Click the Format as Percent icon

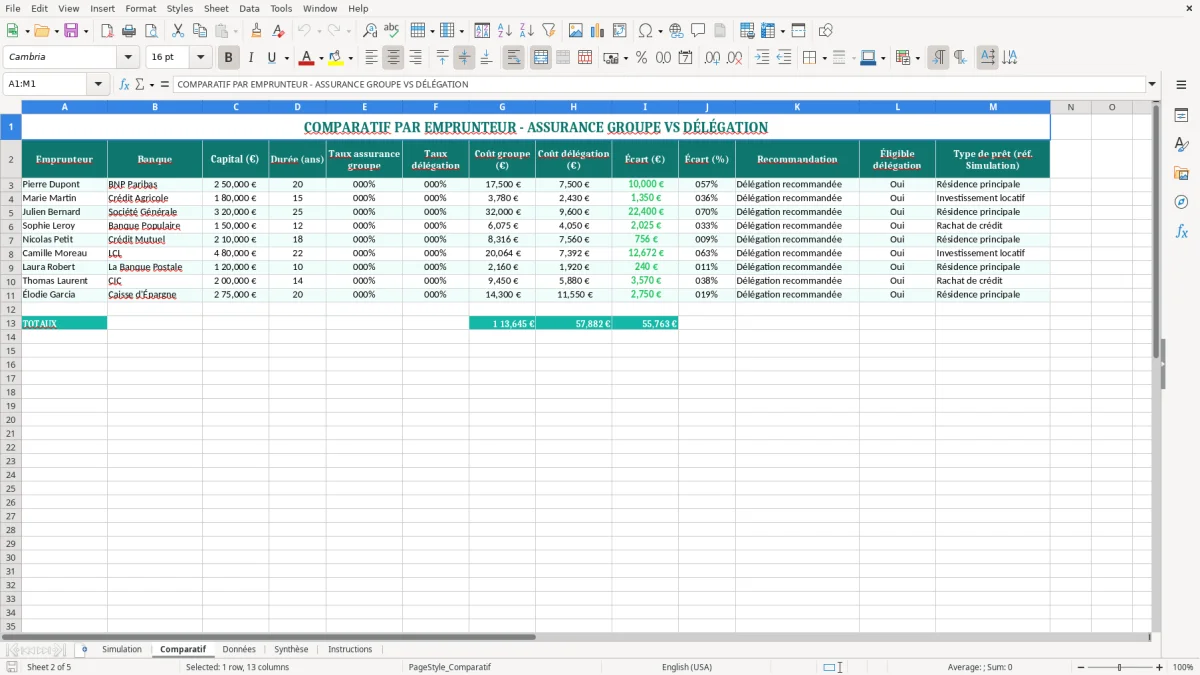click(x=641, y=58)
